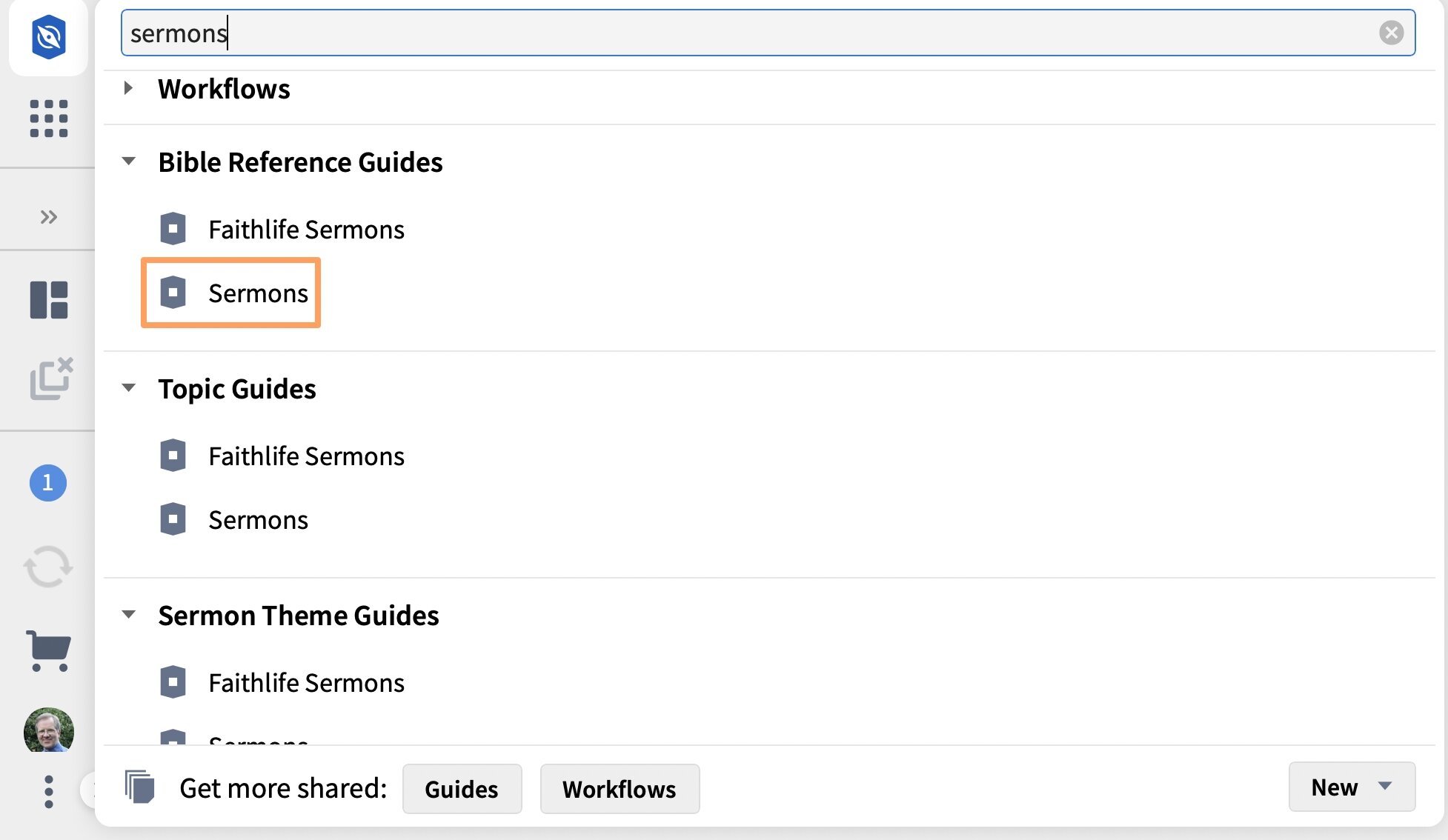Select Faithlife Sermons under Topic Guides
The image size is (1448, 840).
307,456
